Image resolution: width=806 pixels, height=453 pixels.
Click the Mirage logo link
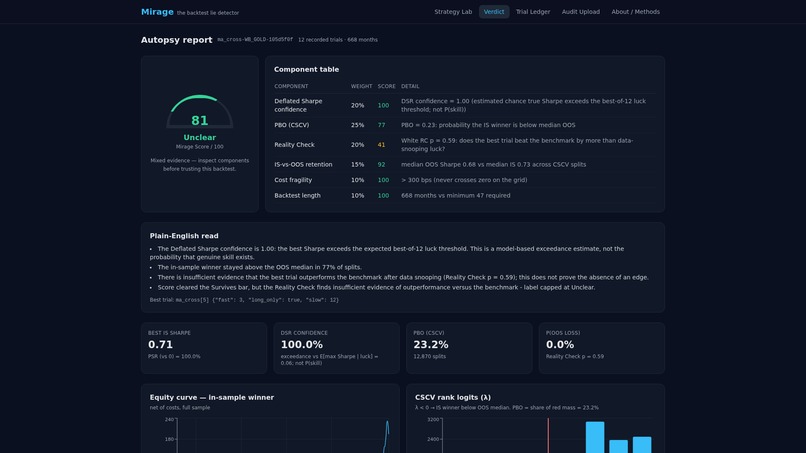[x=157, y=12]
